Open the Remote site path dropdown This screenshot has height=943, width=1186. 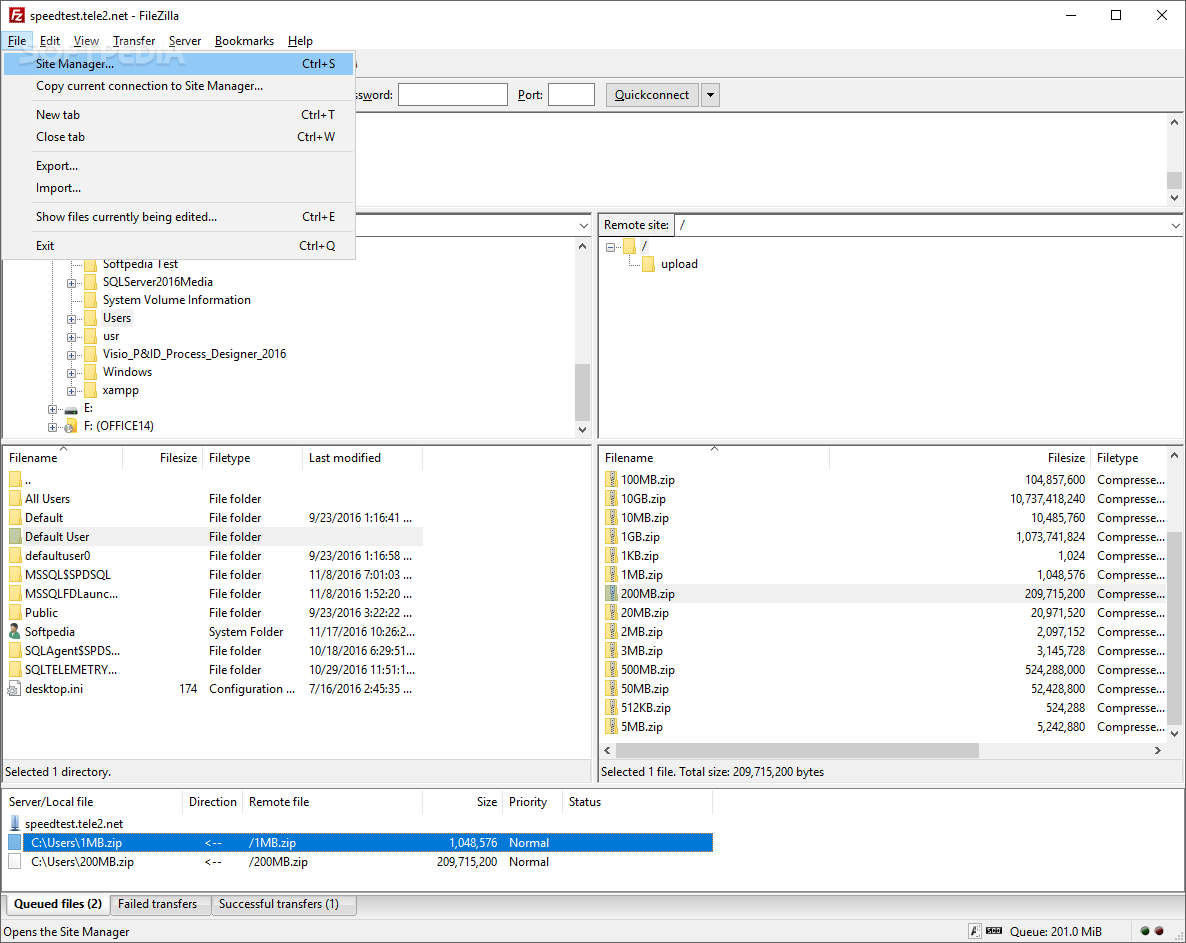pyautogui.click(x=1175, y=225)
